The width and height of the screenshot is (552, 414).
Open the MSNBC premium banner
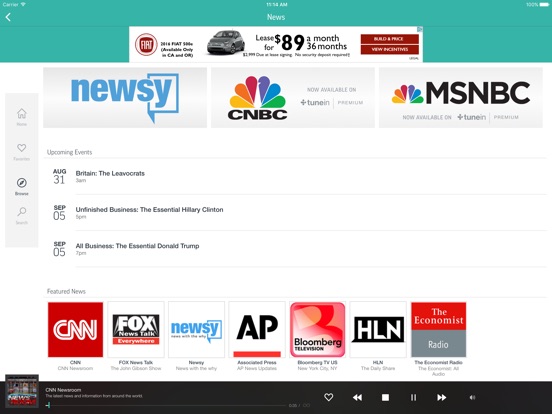(x=461, y=98)
